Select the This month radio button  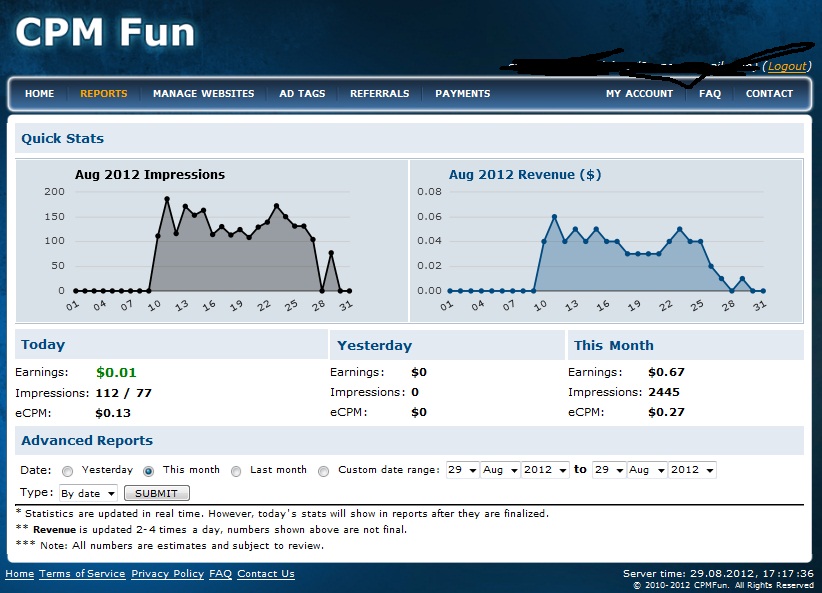pos(148,471)
